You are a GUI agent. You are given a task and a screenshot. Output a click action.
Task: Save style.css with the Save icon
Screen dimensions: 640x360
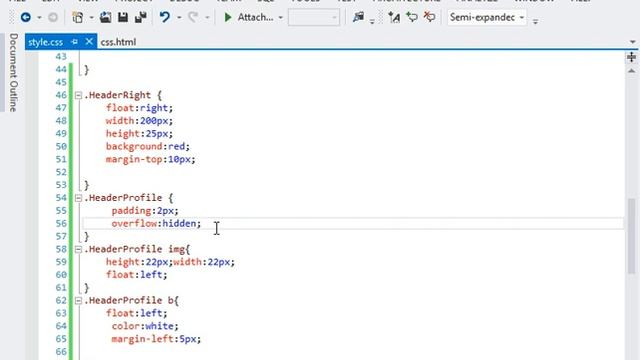123,17
